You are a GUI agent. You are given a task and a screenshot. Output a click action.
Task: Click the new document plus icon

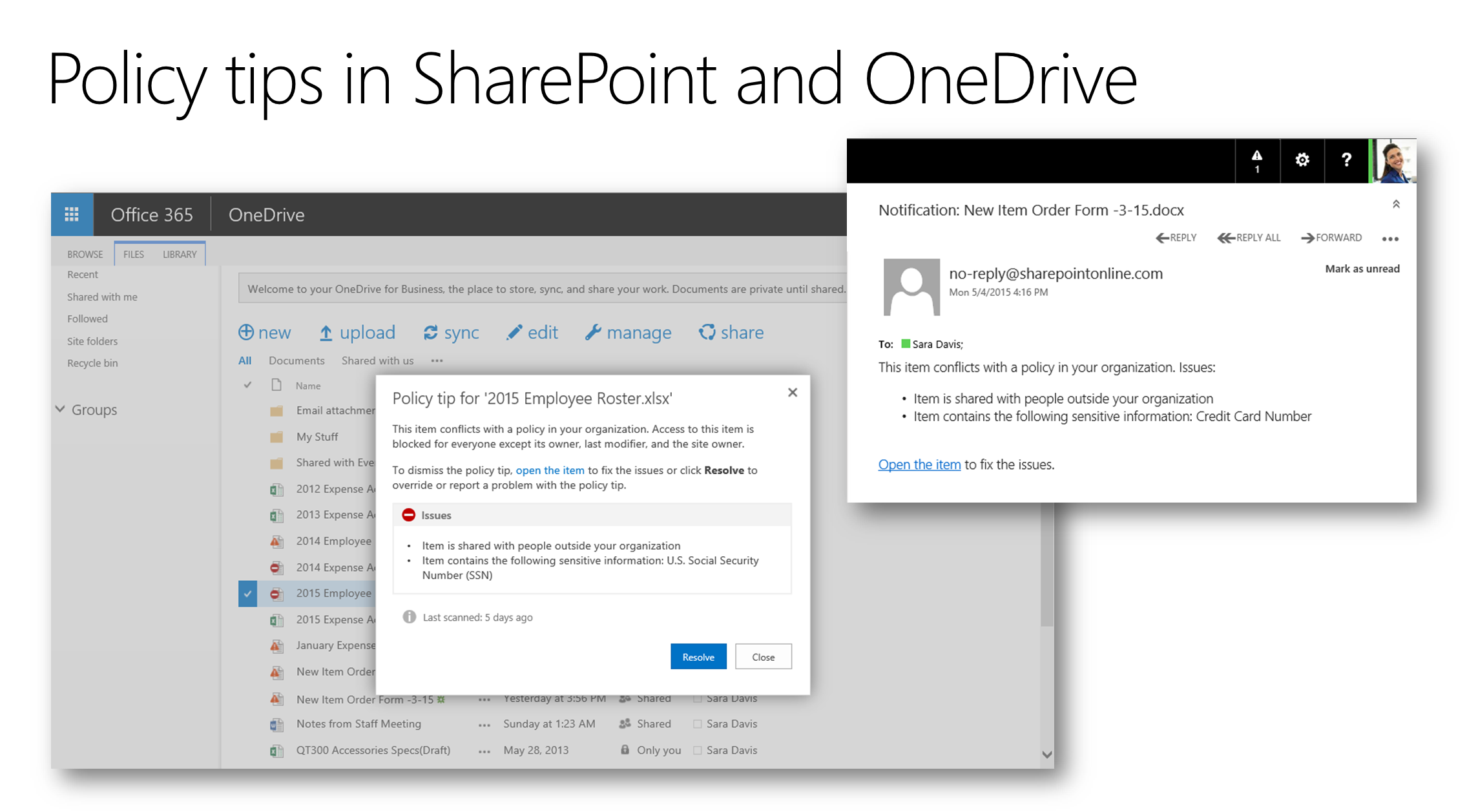246,332
